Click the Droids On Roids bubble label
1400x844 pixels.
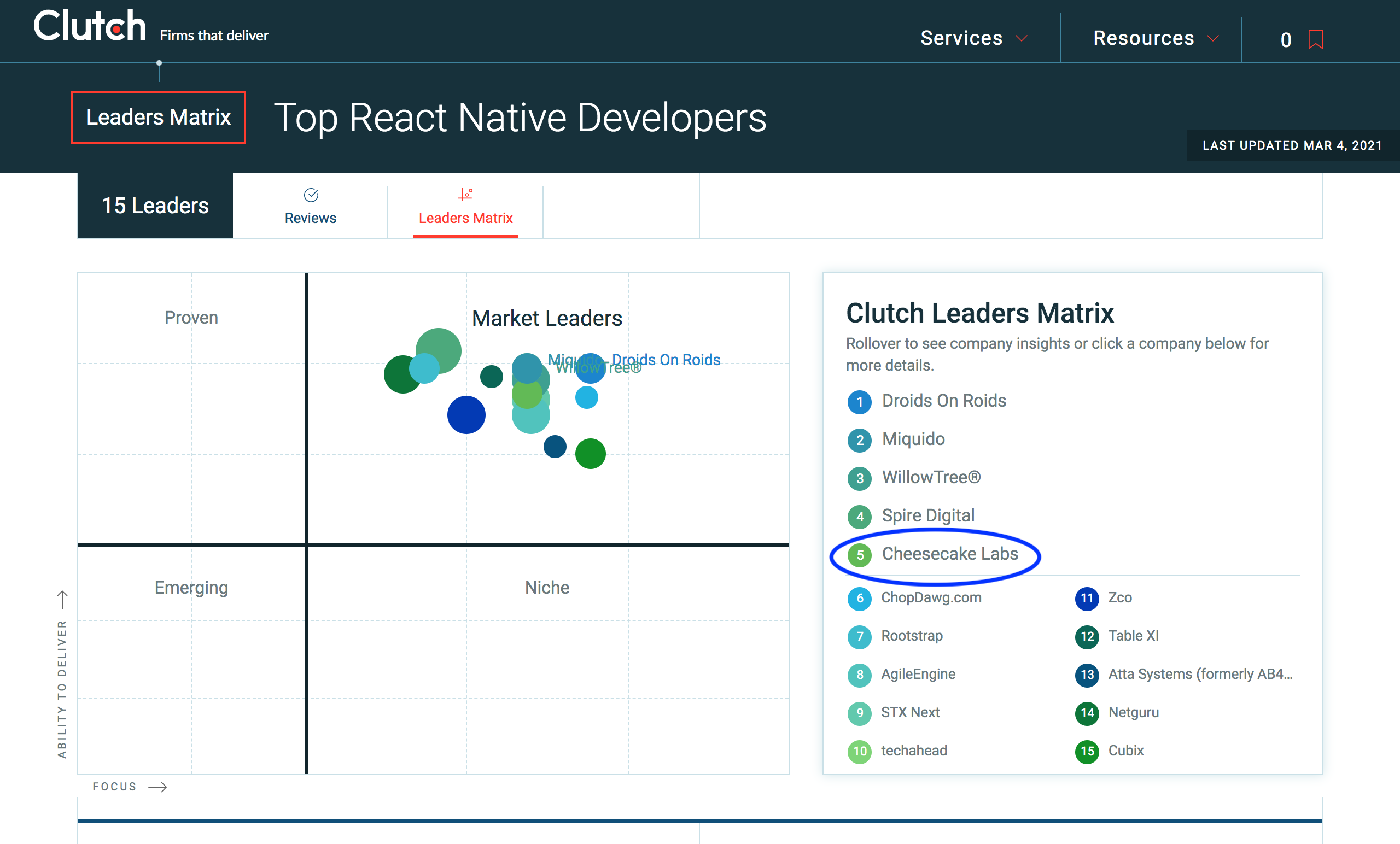pos(666,360)
